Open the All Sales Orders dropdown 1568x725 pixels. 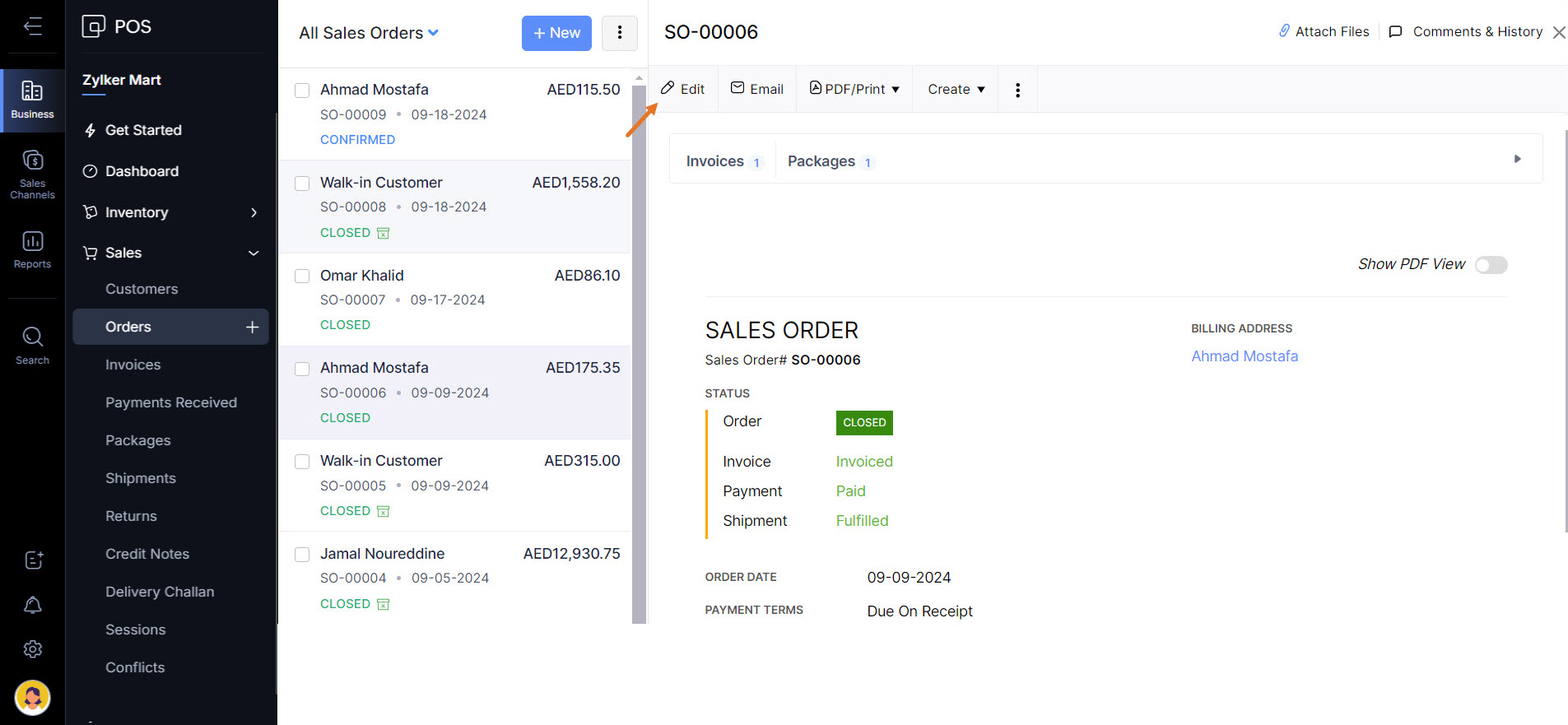click(369, 33)
